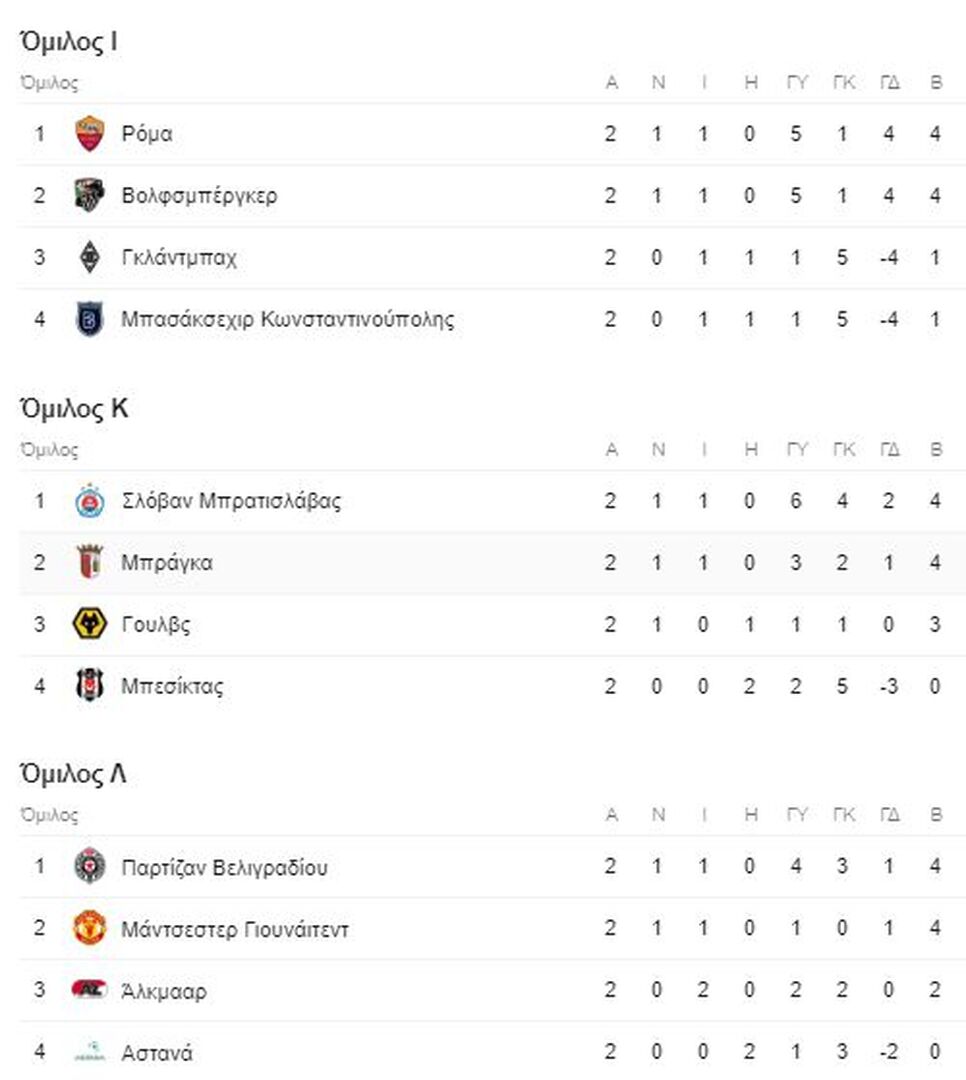Click the Wolves wolf-head logo
Image resolution: width=966 pixels, height=1080 pixels.
point(90,624)
